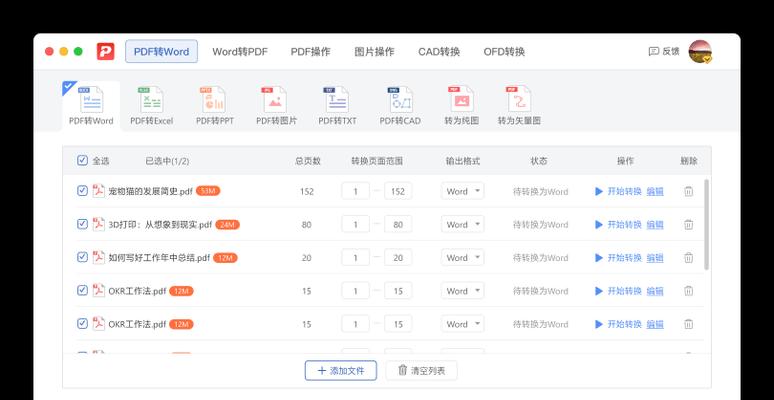This screenshot has width=774, height=400.
Task: Uncheck the 如何写好工作年中总结.pdf checkbox
Action: pos(82,257)
